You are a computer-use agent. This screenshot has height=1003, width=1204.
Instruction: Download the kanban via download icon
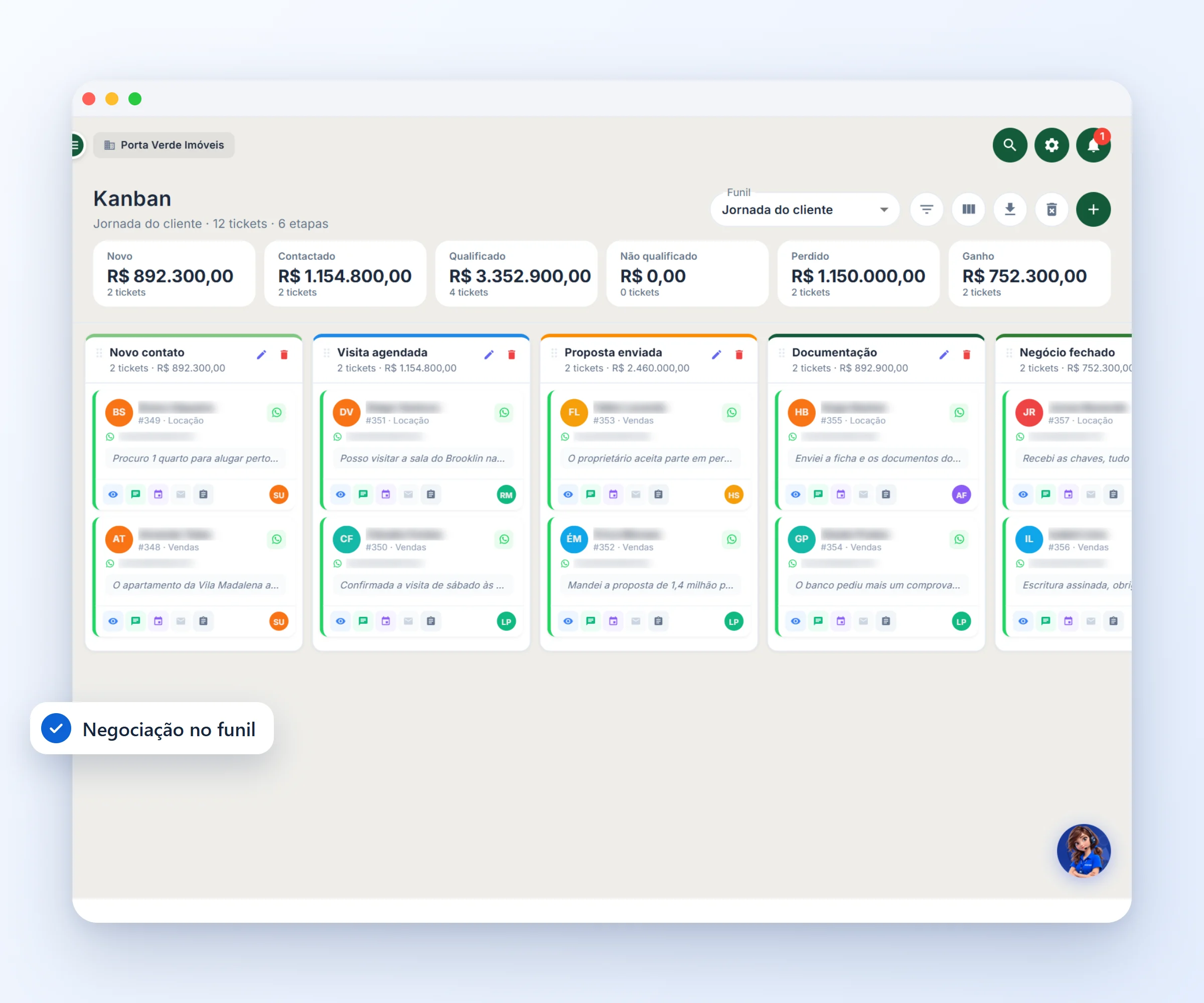(x=1010, y=209)
